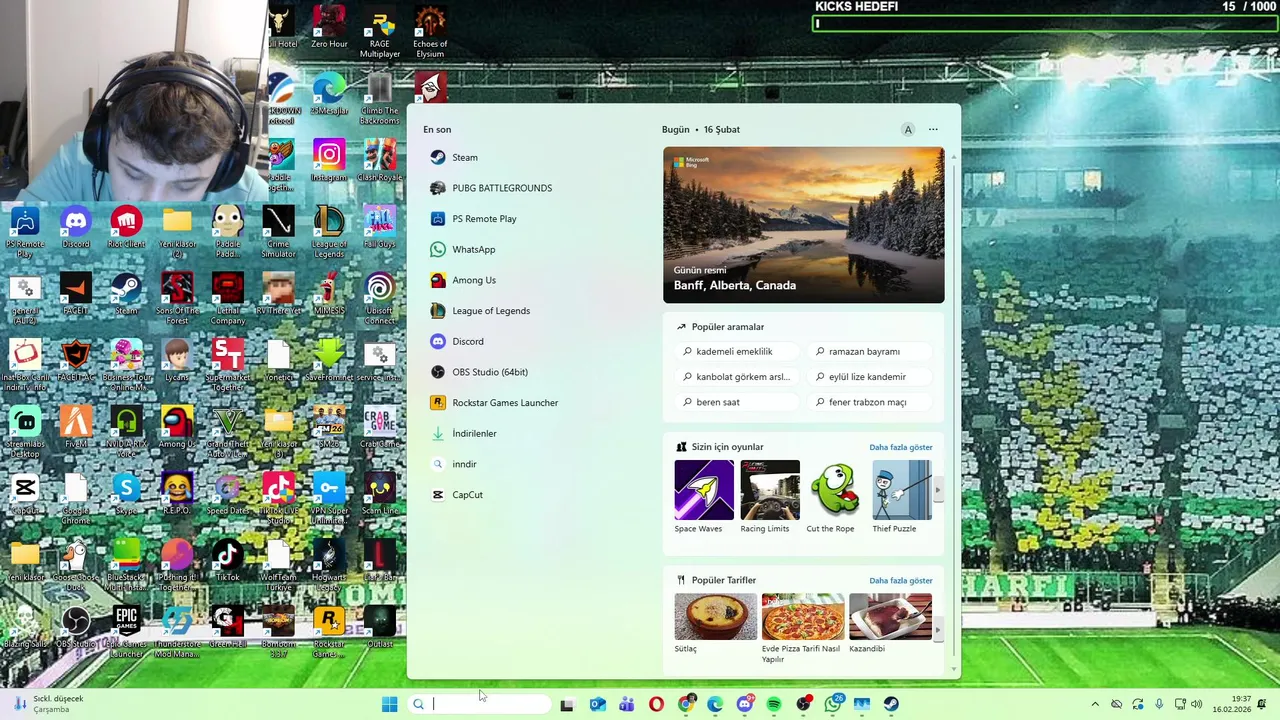
Task: Select the Lethal Company desktop icon
Action: click(x=227, y=299)
